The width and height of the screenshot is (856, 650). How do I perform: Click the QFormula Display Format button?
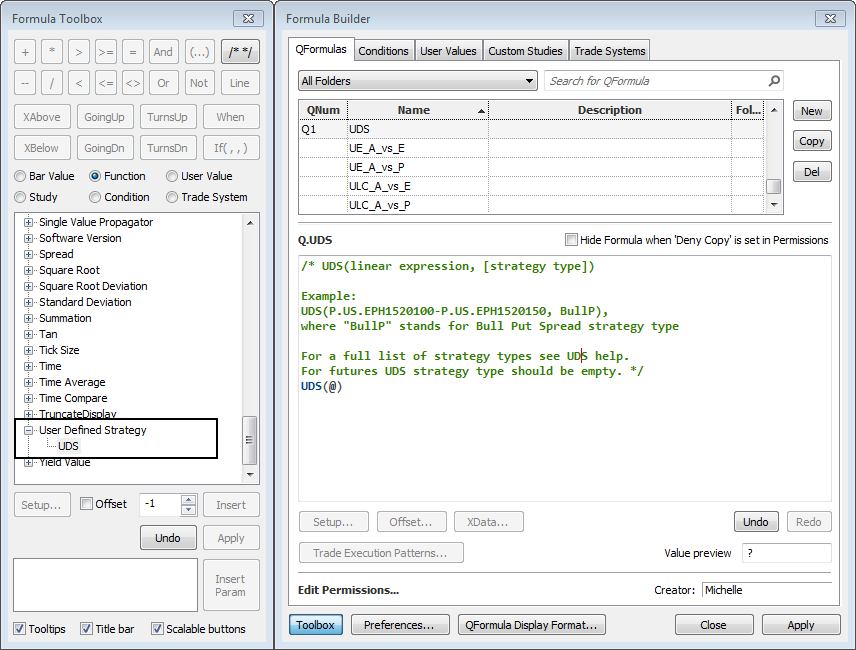[x=532, y=625]
